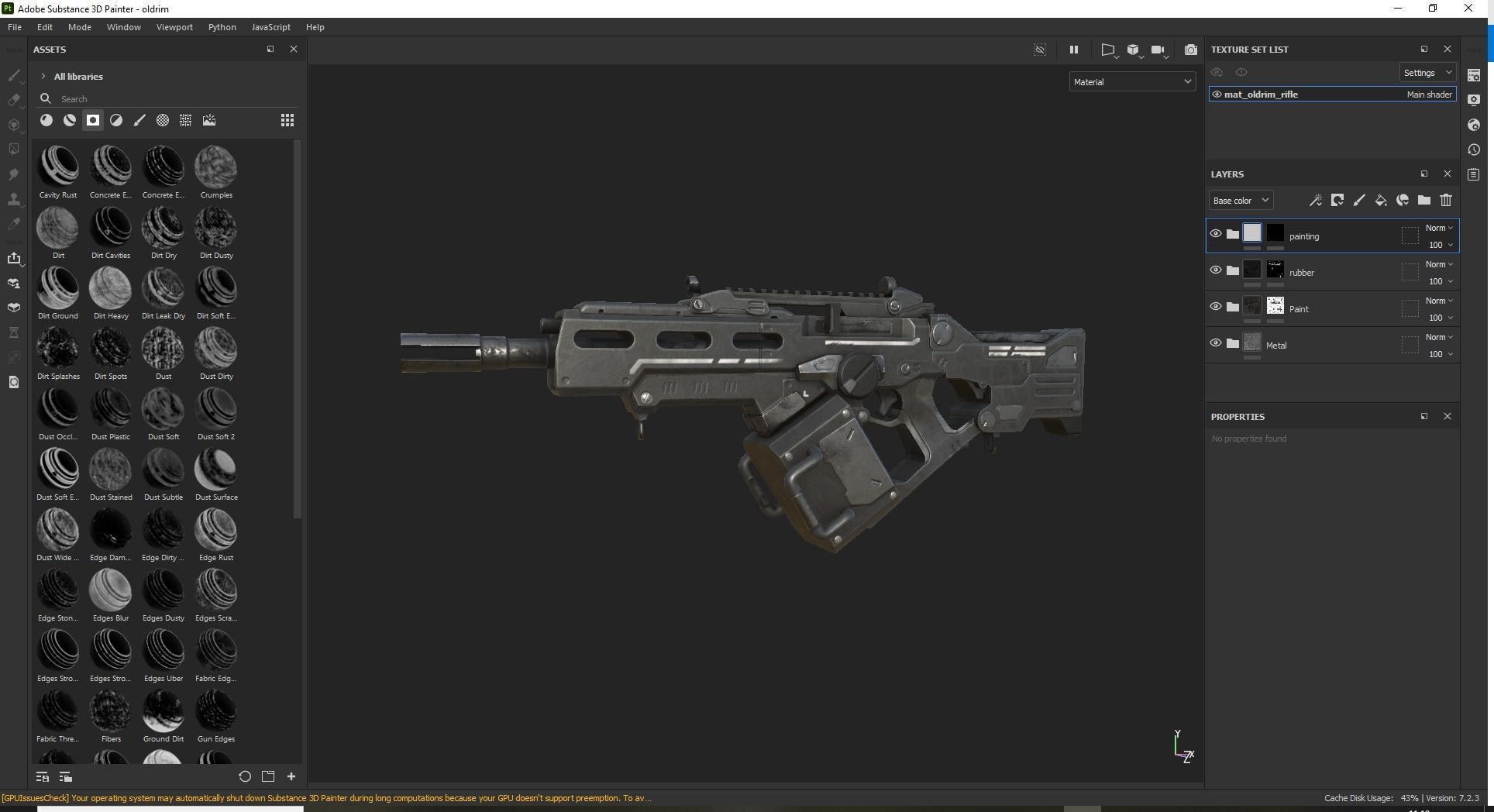
Task: Change asset grid thumbnail size
Action: point(287,120)
